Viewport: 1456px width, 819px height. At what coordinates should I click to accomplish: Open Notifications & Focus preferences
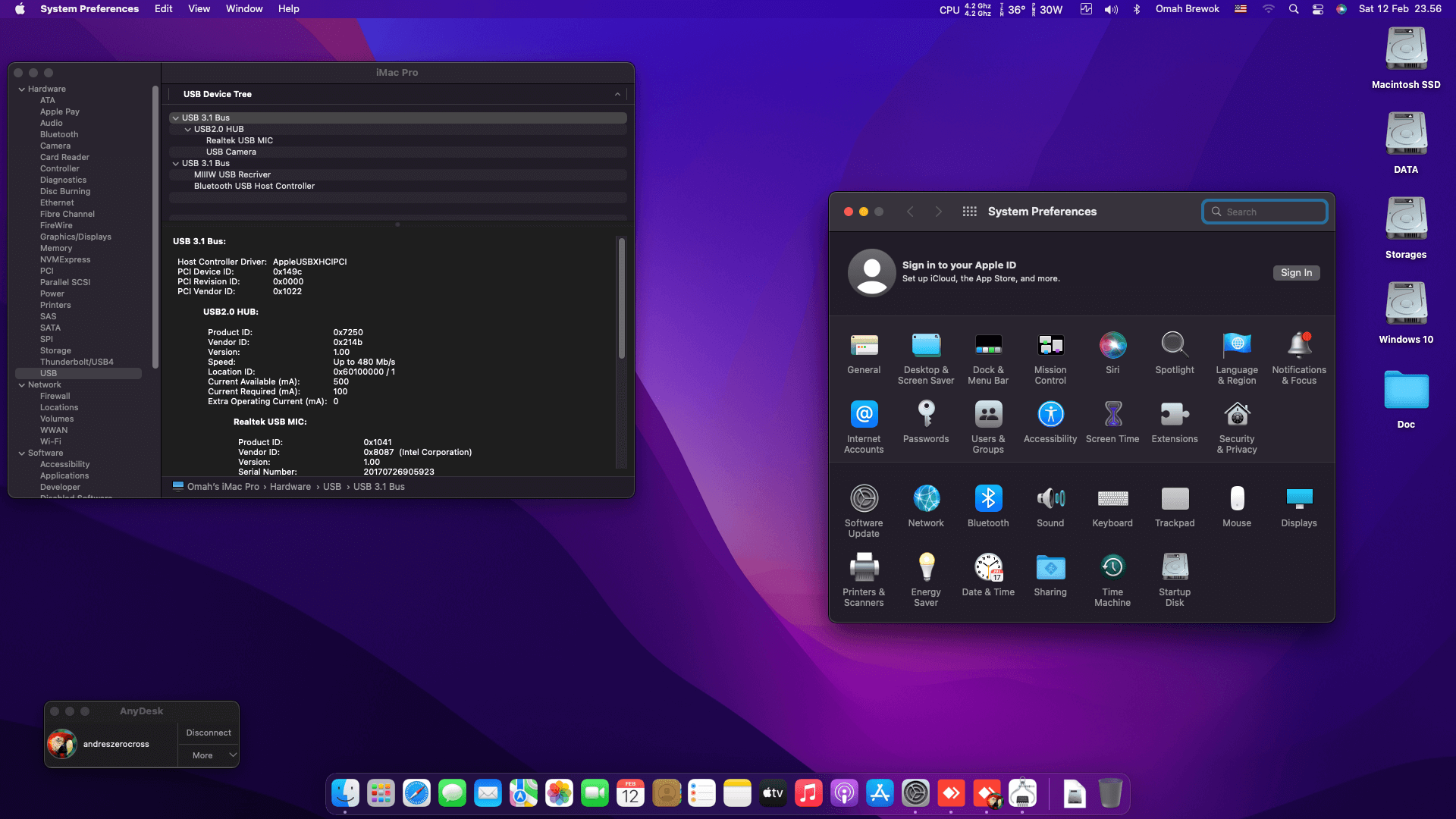point(1299,359)
